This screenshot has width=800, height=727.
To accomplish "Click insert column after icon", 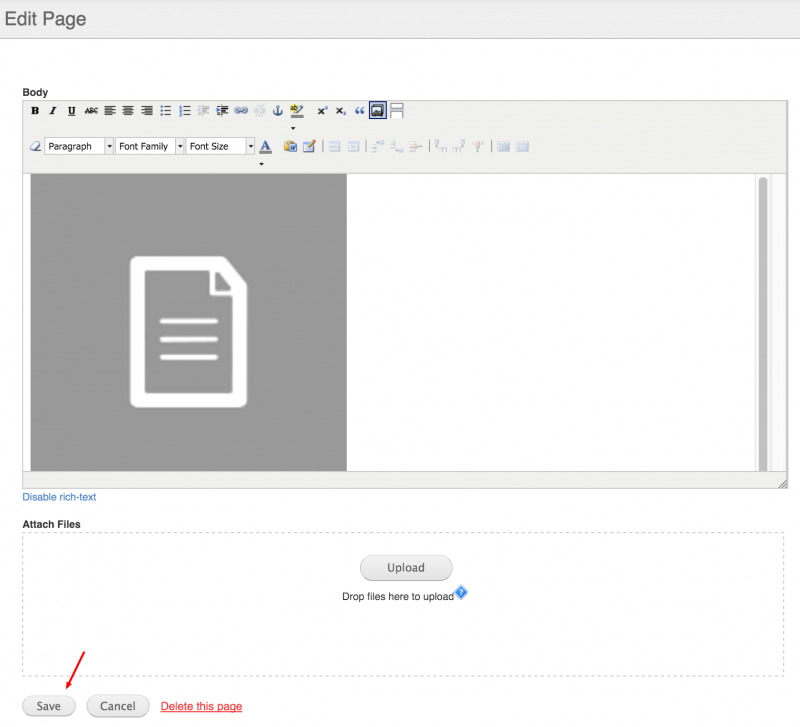I will (459, 147).
